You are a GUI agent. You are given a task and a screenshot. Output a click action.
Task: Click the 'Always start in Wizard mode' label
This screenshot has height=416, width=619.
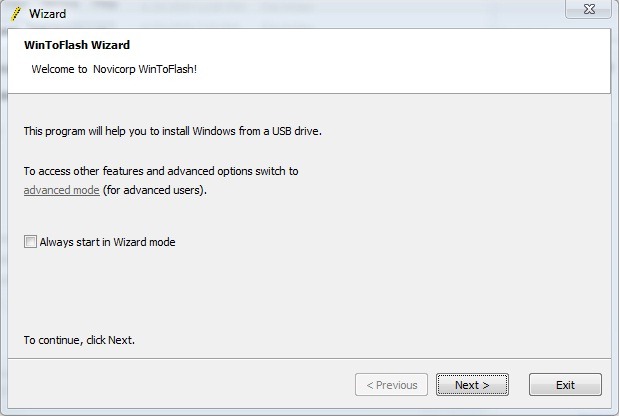[107, 242]
